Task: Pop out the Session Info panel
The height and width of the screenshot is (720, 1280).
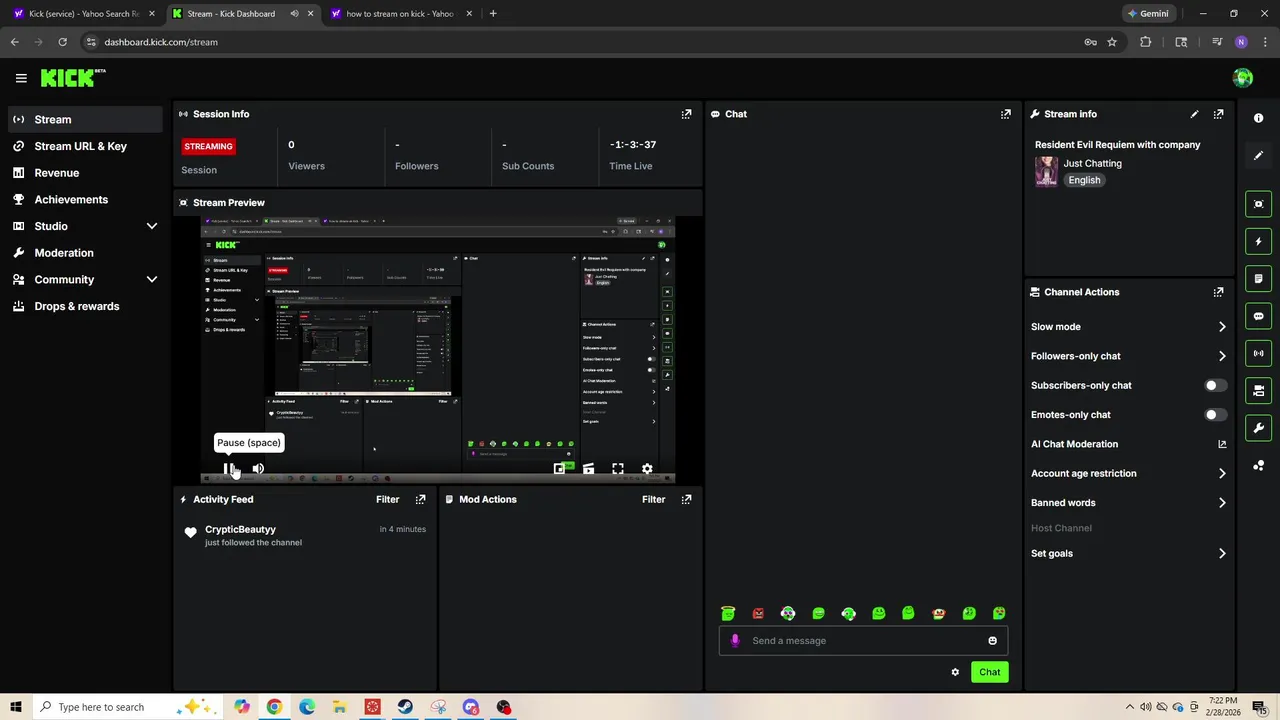Action: coord(686,114)
